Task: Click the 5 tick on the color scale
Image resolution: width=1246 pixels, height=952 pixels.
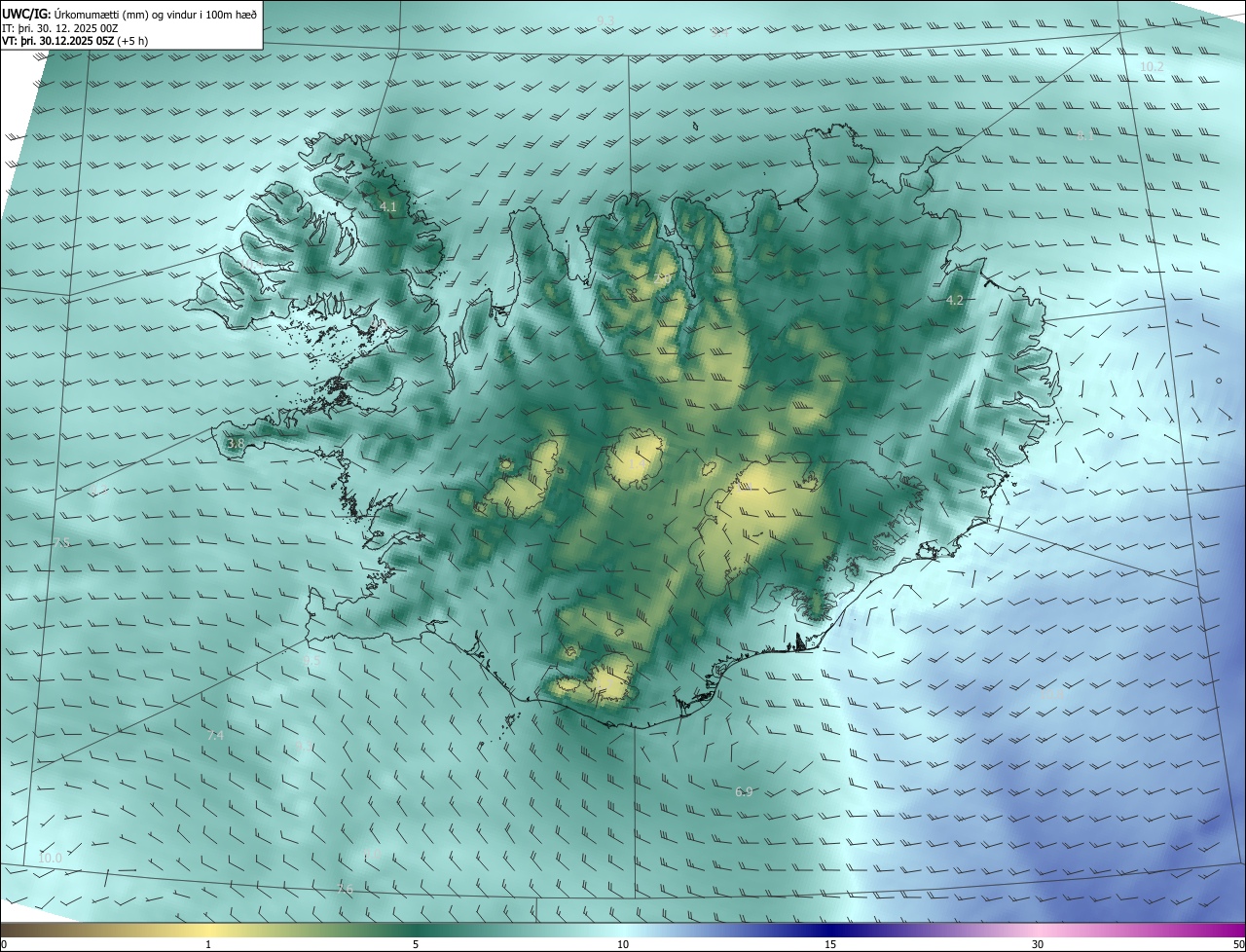Action: click(416, 945)
